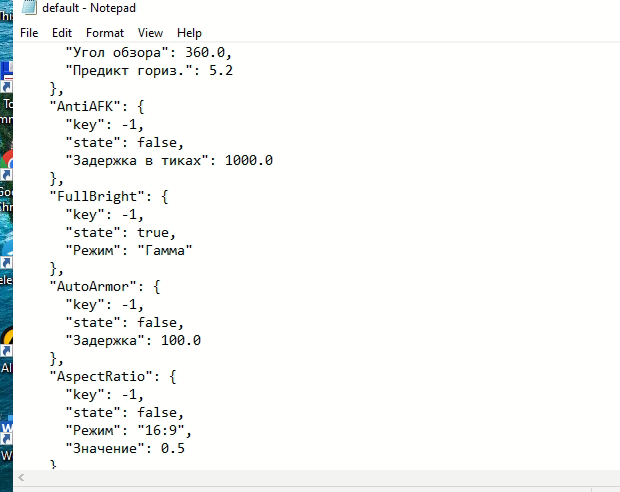Click the "AntiAFK" section name
Image resolution: width=620 pixels, height=492 pixels.
pos(85,106)
